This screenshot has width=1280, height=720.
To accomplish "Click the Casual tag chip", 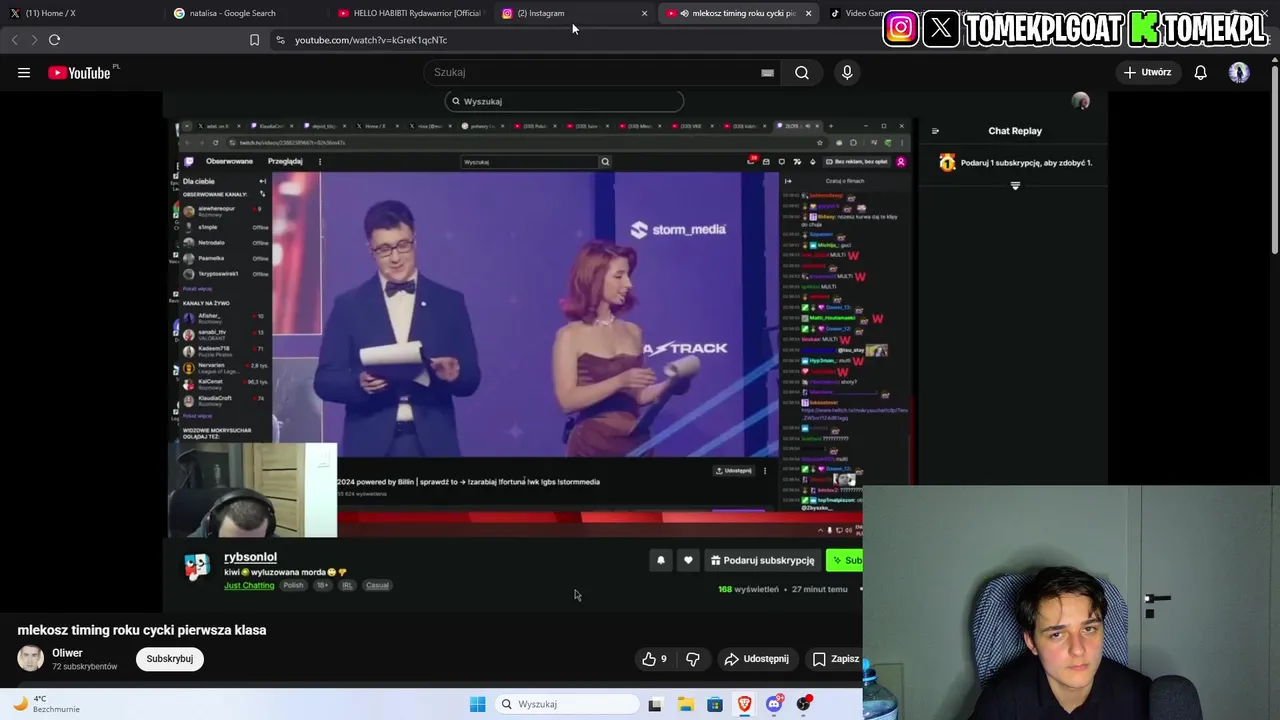I will (x=377, y=585).
